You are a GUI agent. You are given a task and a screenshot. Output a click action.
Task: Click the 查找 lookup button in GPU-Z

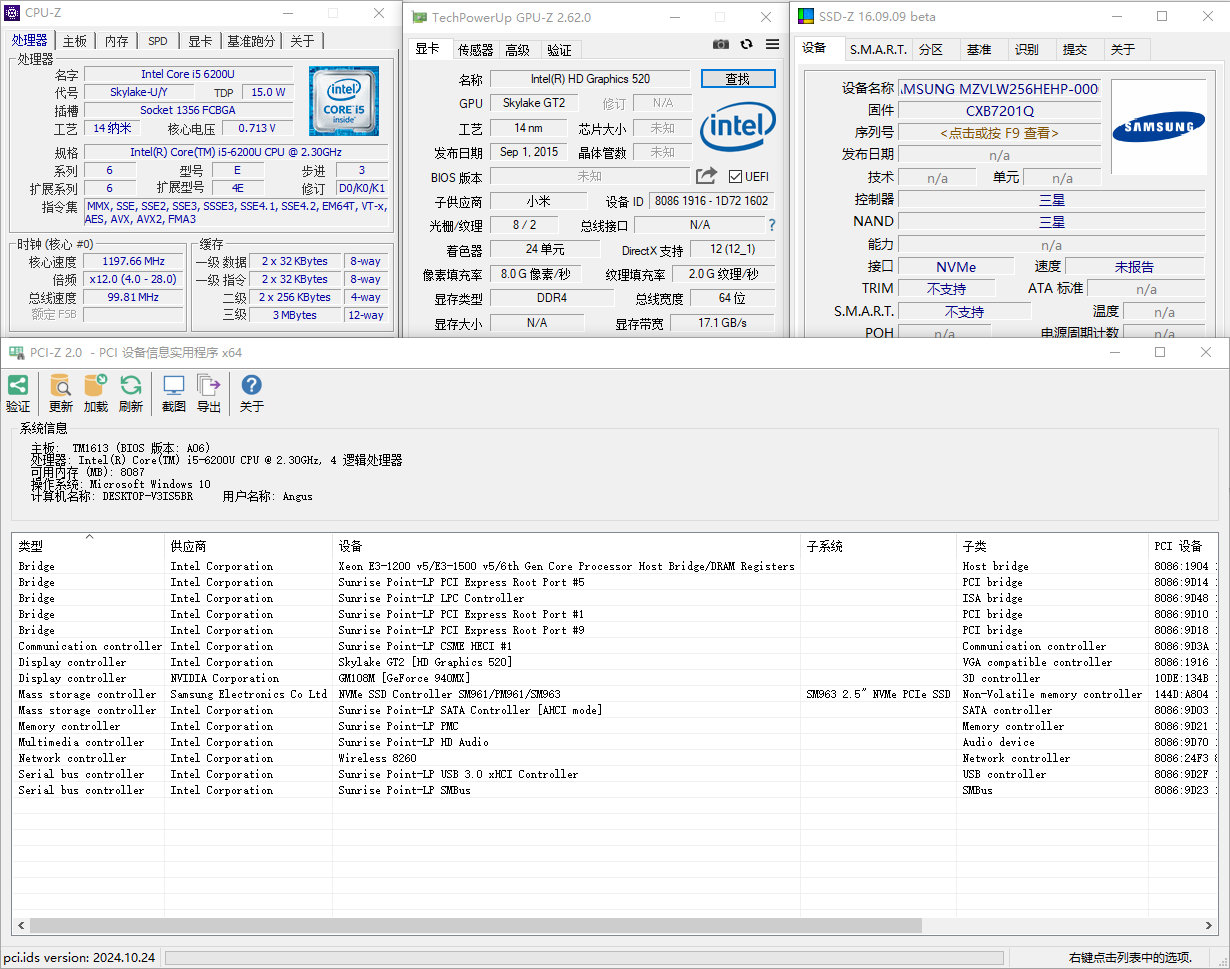click(x=738, y=79)
